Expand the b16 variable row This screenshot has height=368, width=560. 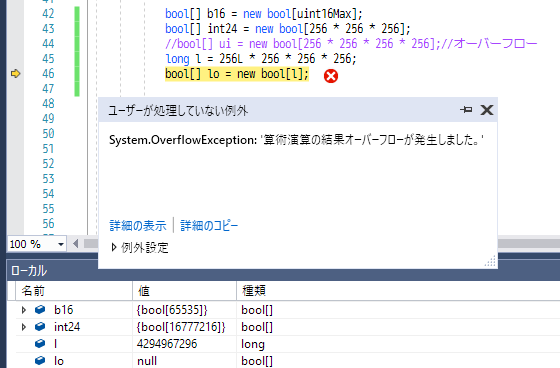24,310
